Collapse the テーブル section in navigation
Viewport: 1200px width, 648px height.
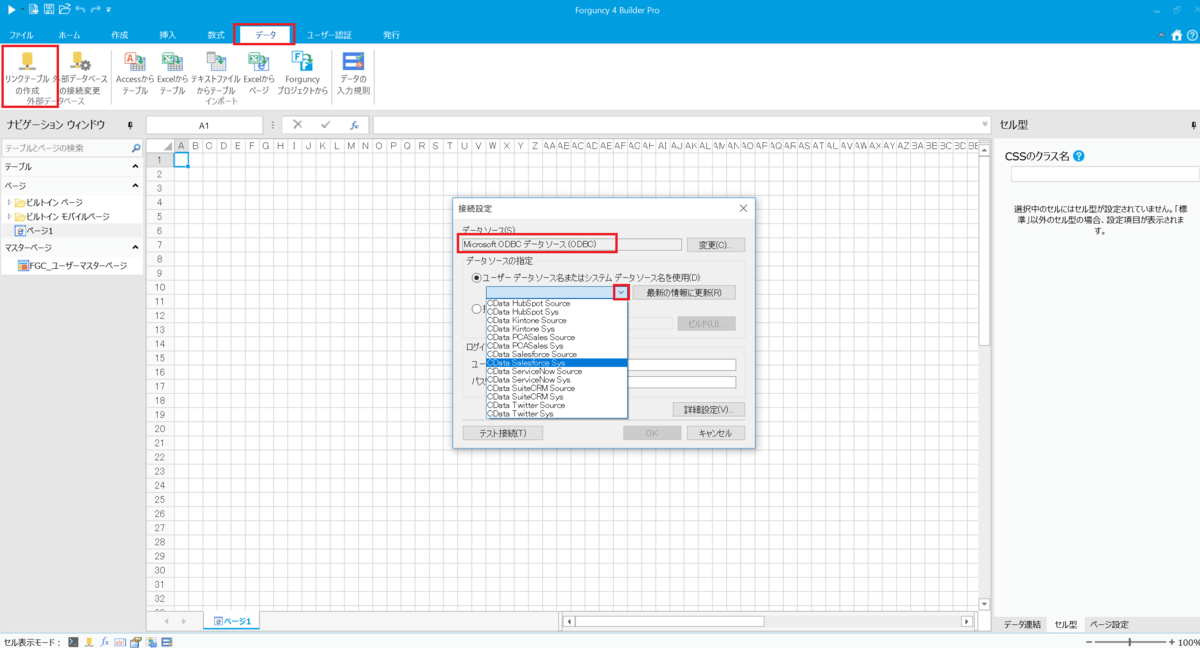point(135,167)
